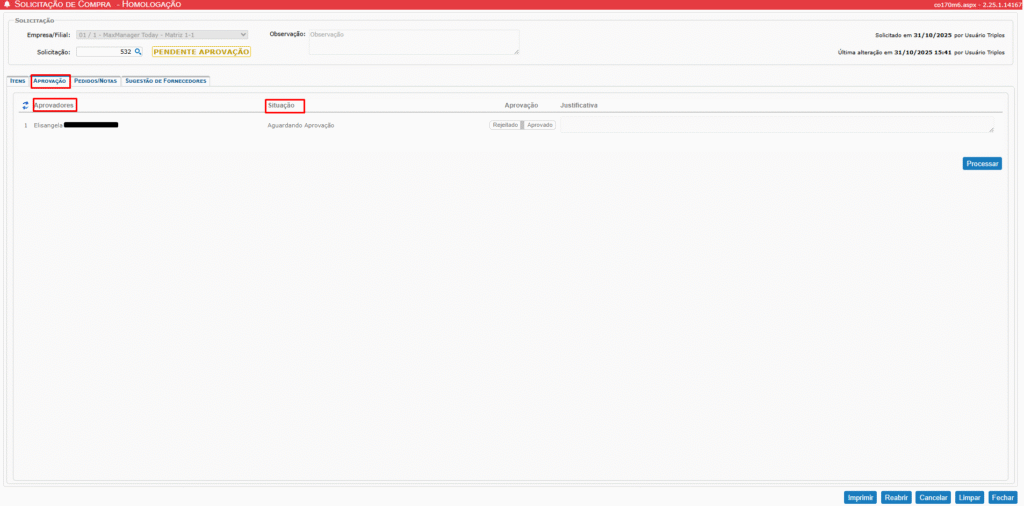
Task: Set approval toggle to Aprovado
Action: coord(540,125)
